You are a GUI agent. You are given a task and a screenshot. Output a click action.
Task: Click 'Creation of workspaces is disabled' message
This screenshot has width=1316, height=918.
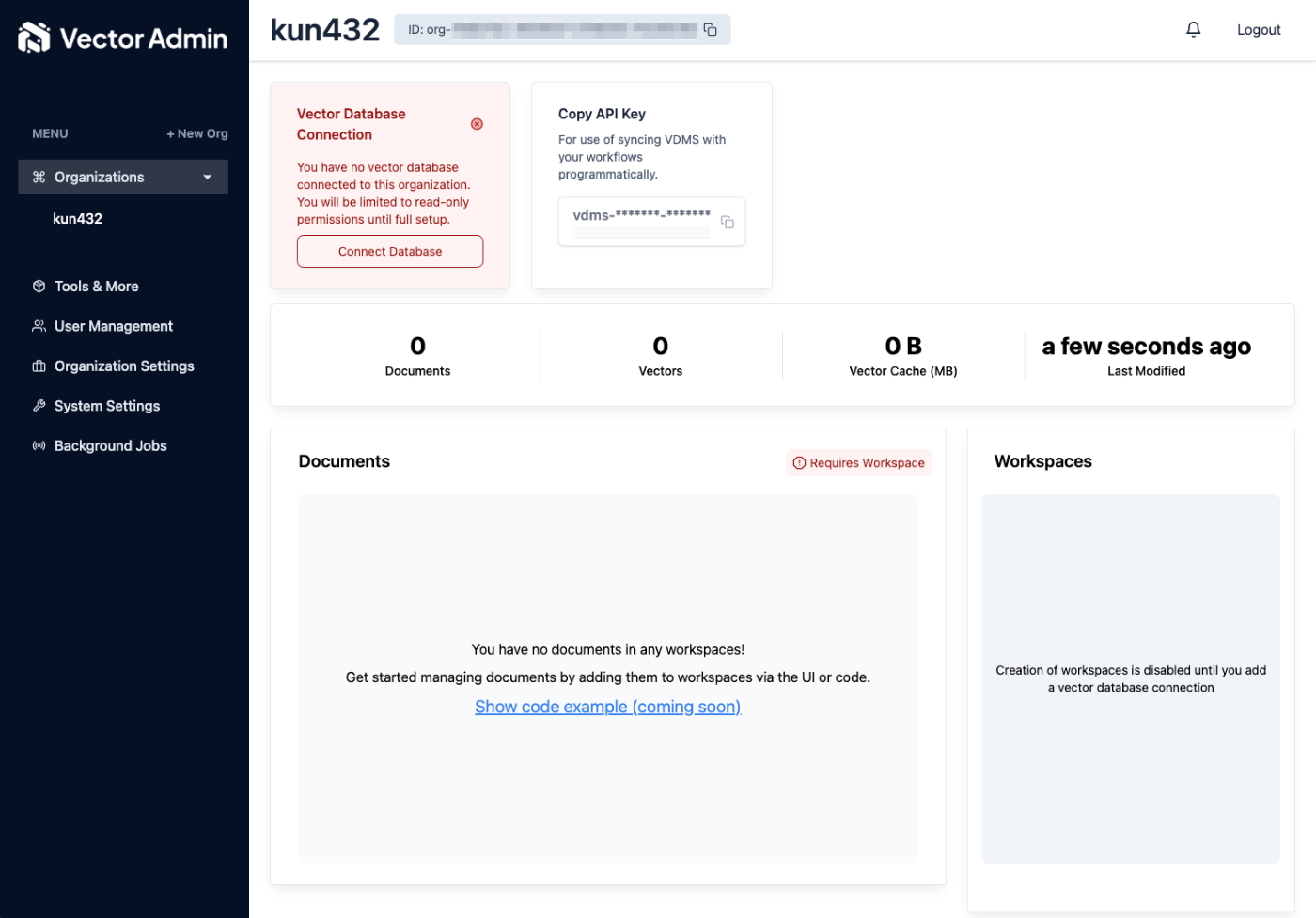(1131, 678)
